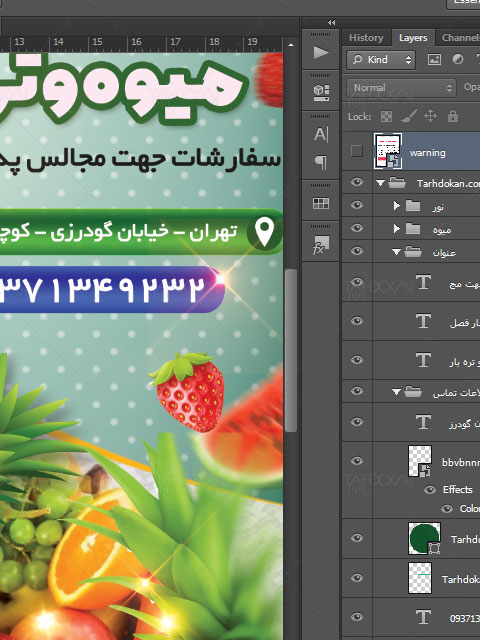This screenshot has width=480, height=640.
Task: Open the 3D panel cube icon
Action: 321,93
